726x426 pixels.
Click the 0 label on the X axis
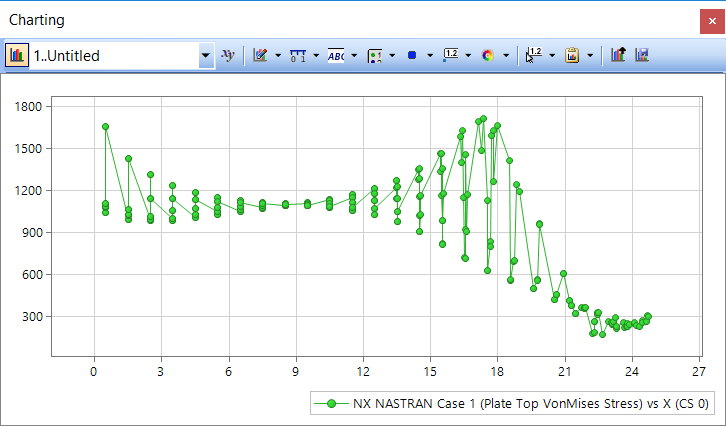tap(94, 371)
